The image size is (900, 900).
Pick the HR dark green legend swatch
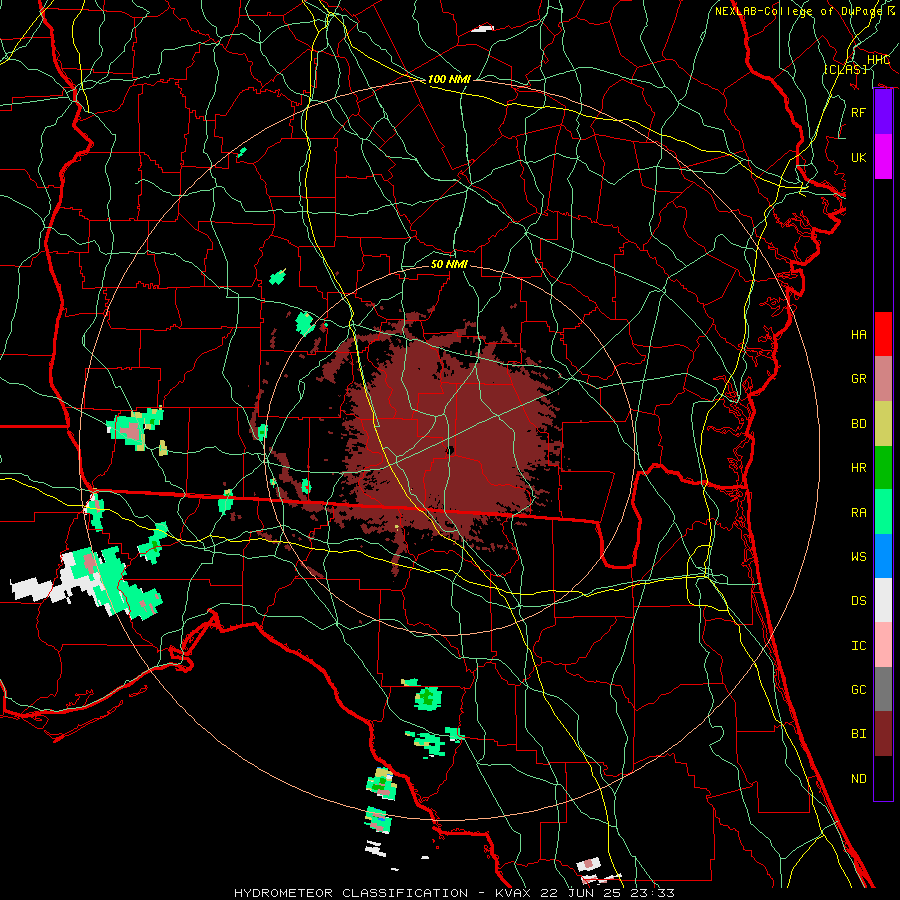click(x=883, y=467)
